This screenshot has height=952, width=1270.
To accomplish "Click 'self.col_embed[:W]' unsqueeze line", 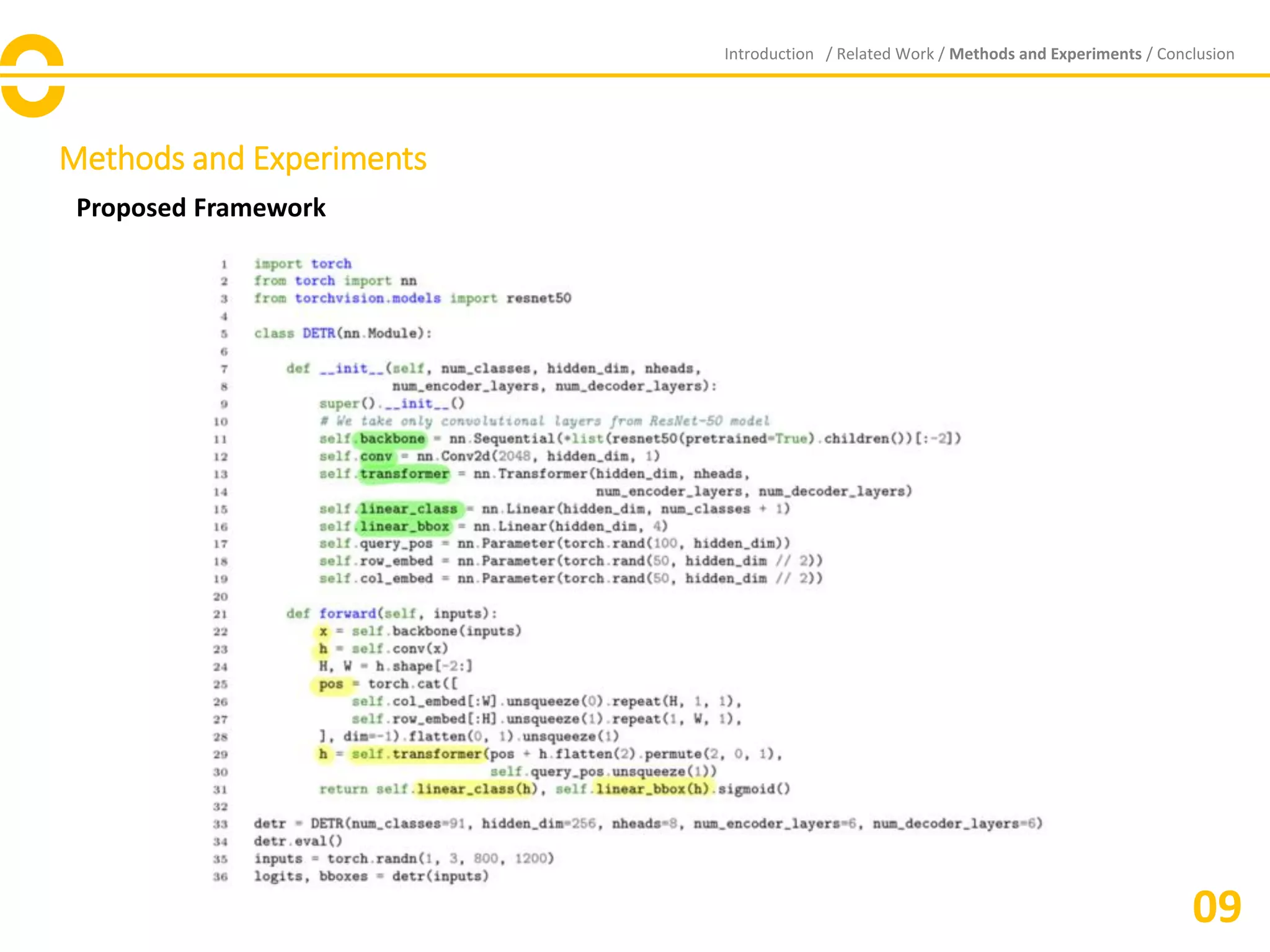I will [546, 702].
